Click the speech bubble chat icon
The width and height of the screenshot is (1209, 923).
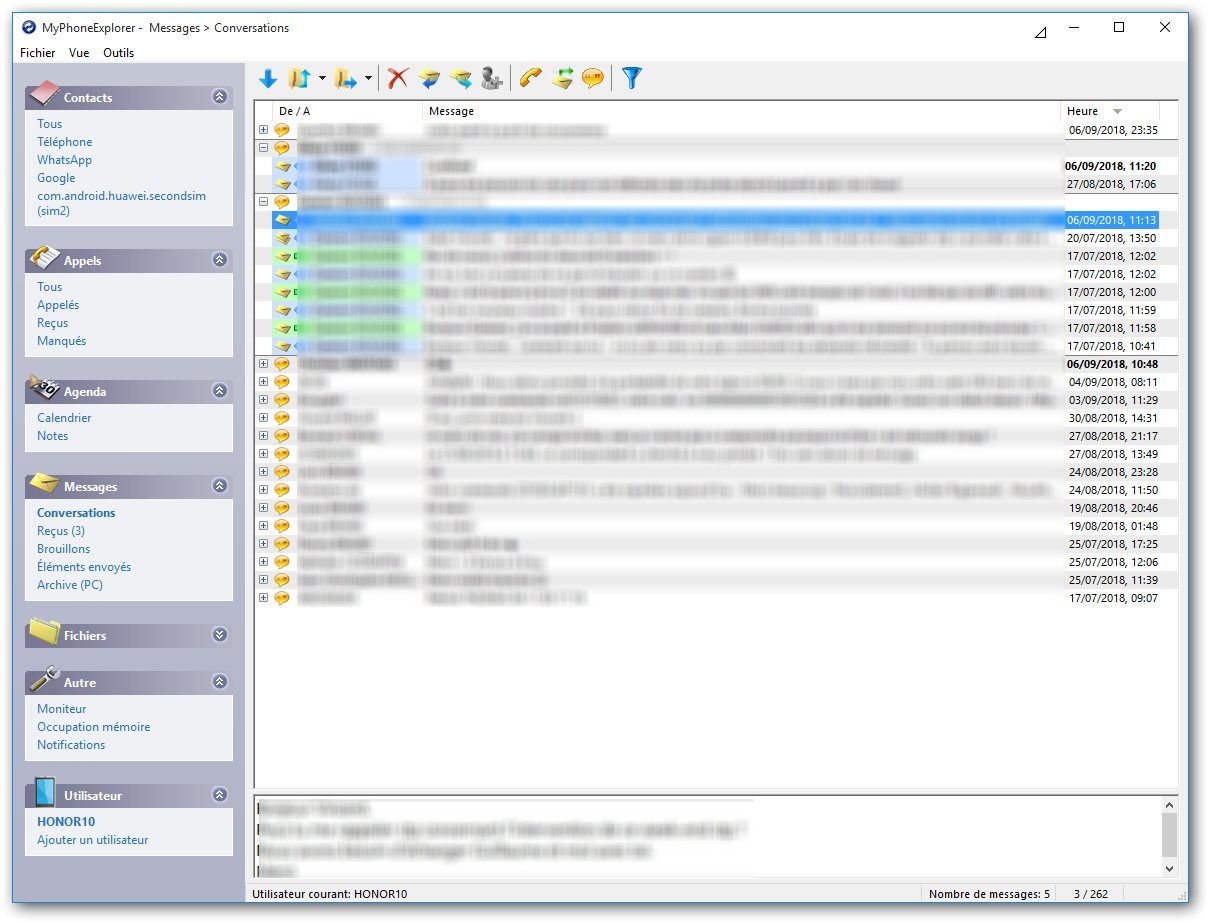593,78
